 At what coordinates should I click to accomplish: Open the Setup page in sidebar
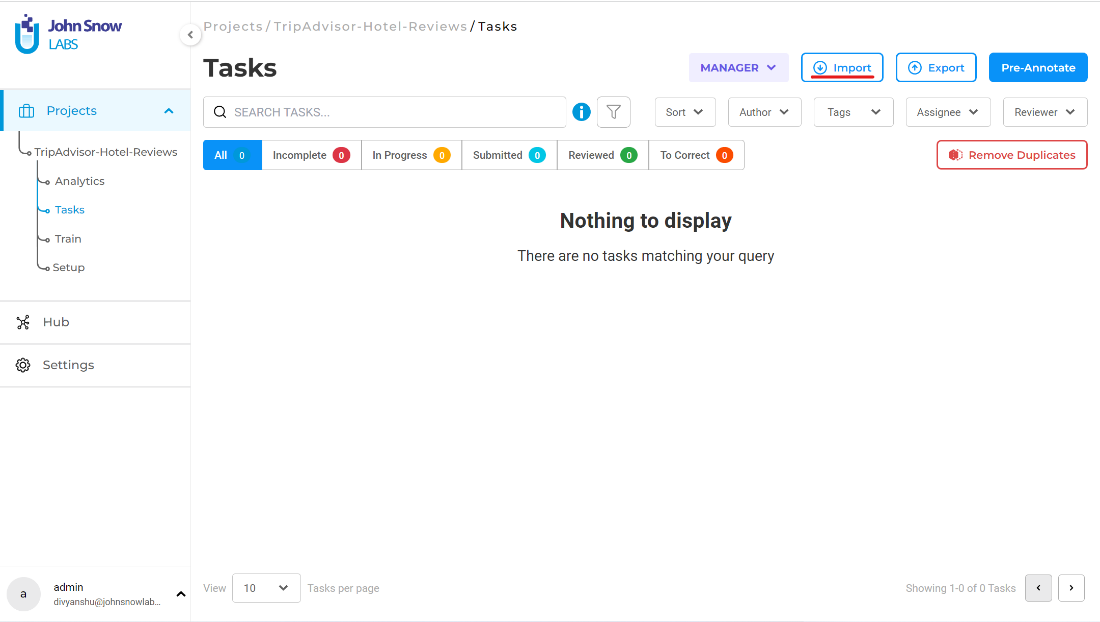[69, 267]
